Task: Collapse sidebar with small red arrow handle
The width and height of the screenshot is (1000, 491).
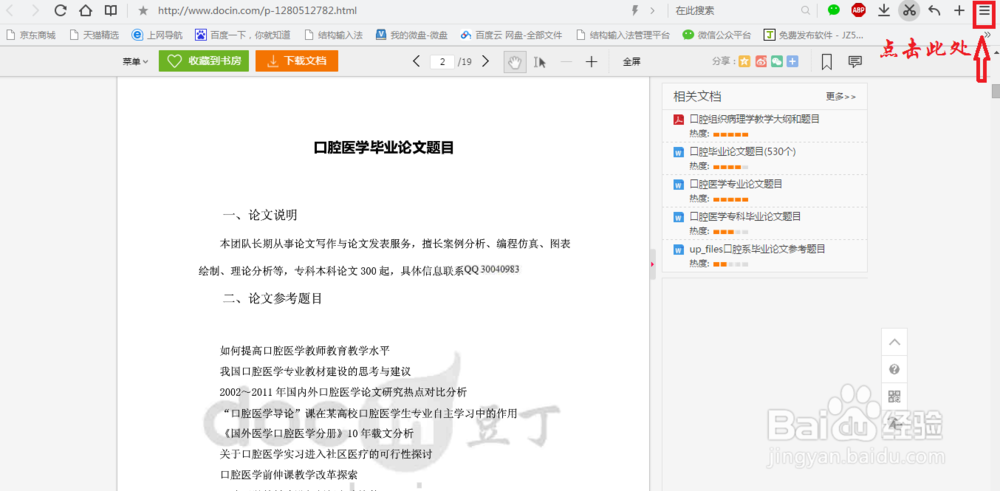Action: tap(652, 265)
